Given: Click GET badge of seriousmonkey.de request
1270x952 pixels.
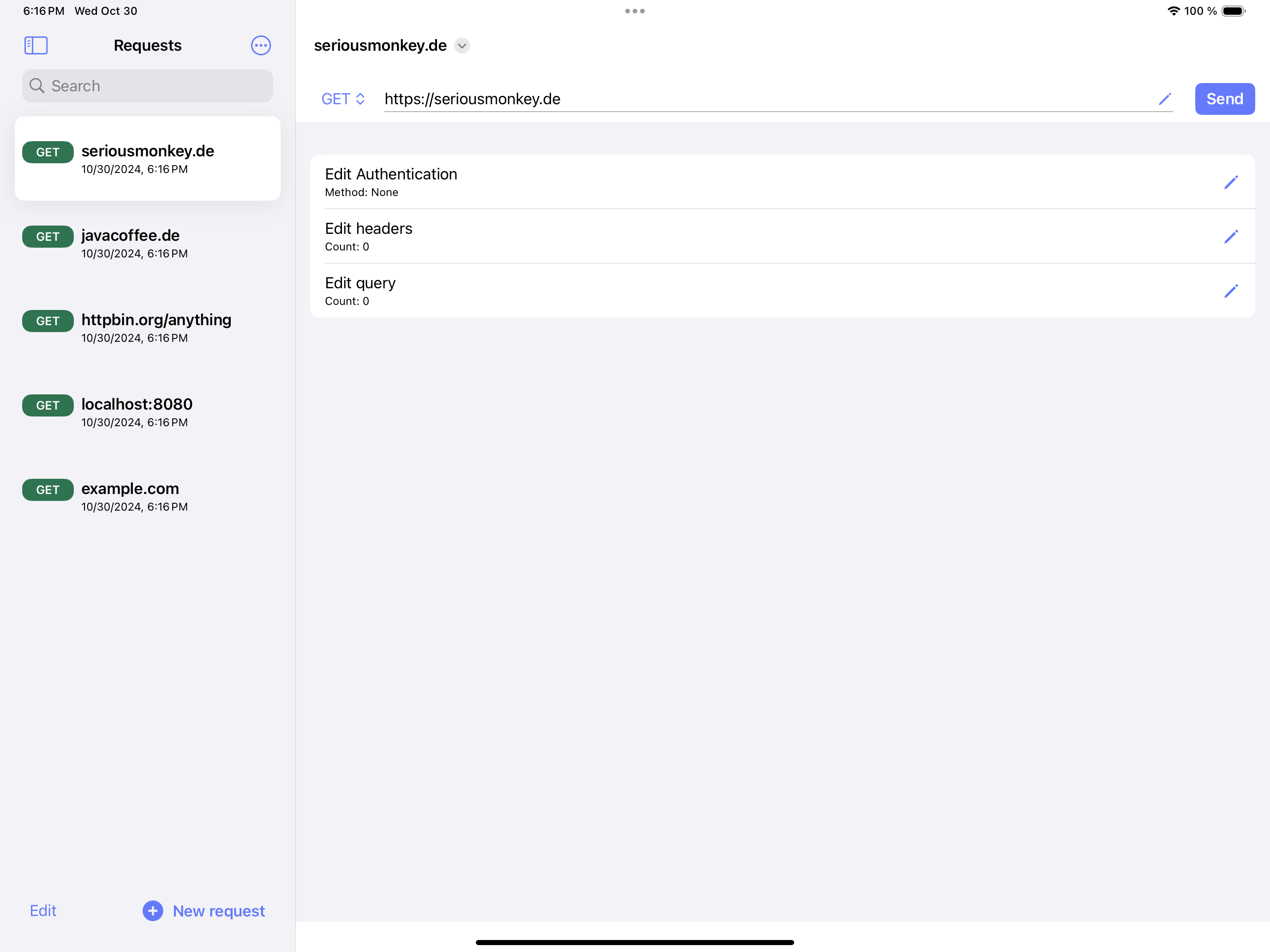Looking at the screenshot, I should point(48,152).
